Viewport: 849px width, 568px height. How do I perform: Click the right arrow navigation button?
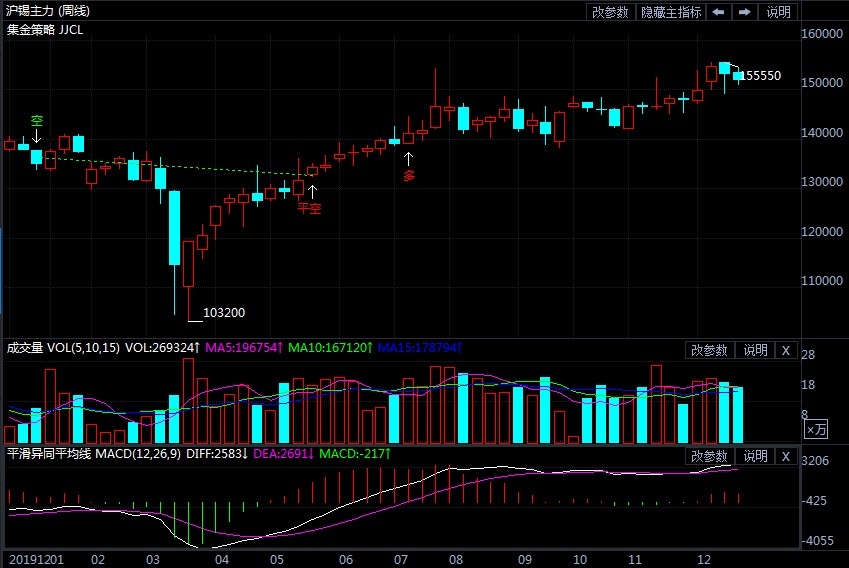tap(744, 12)
